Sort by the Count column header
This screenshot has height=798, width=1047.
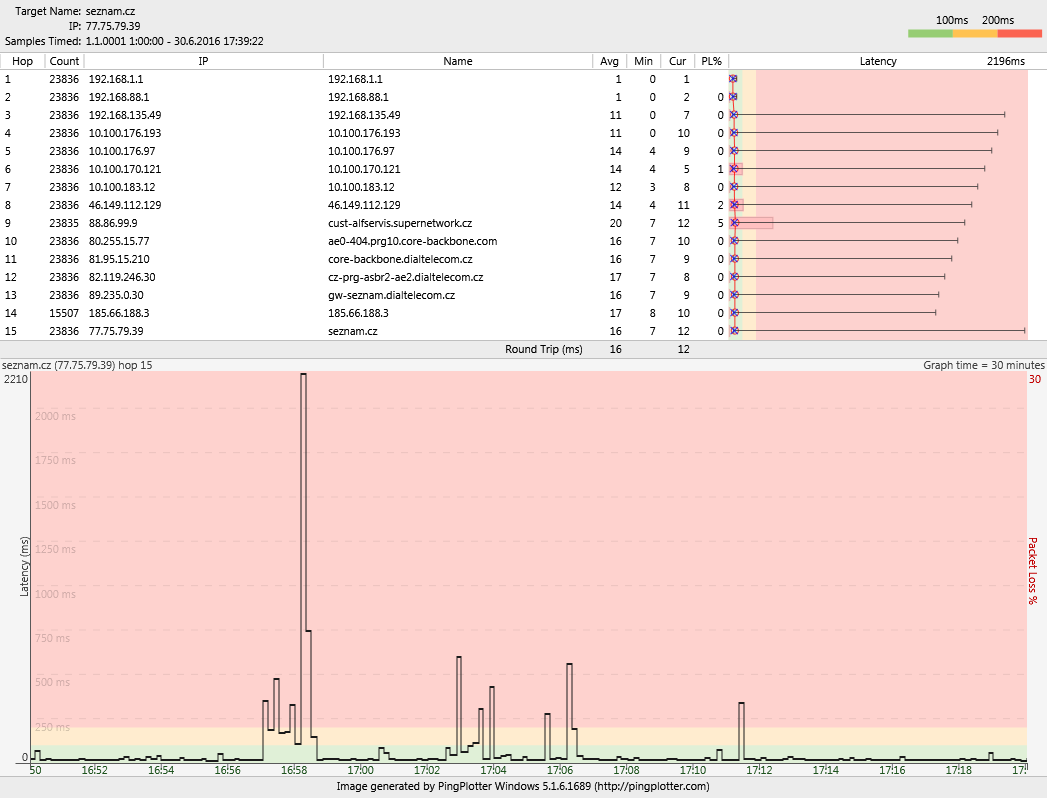coord(64,61)
